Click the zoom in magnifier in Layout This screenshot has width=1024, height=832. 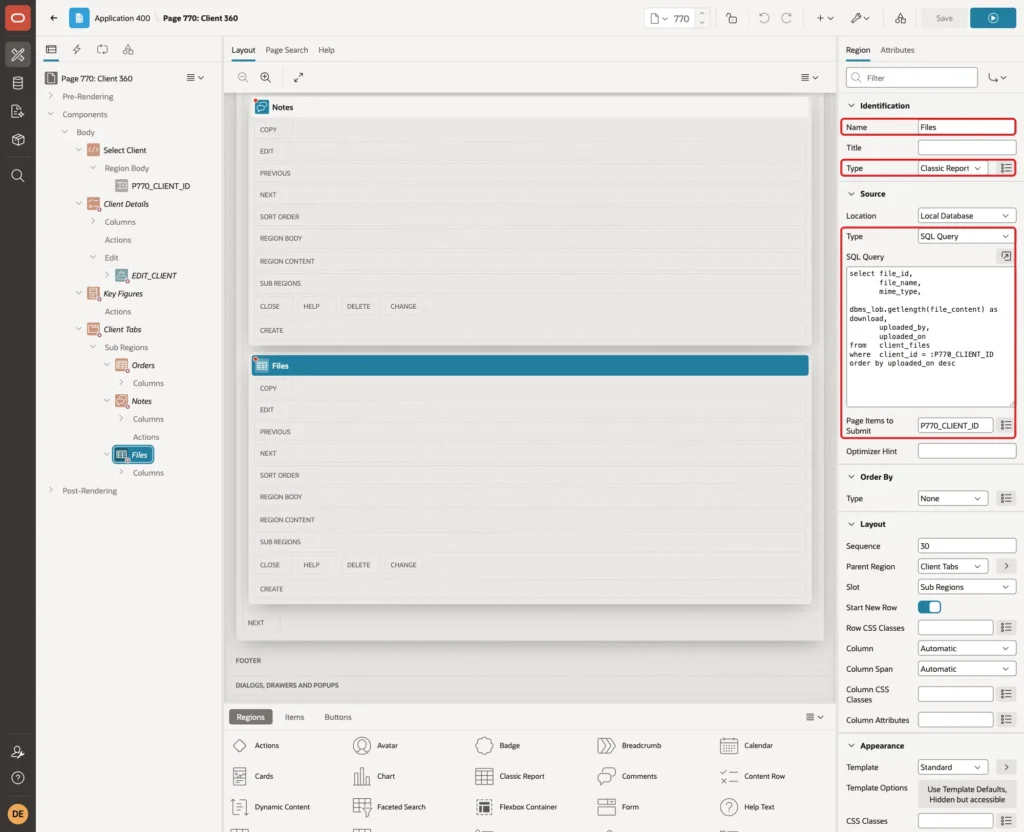tap(266, 78)
